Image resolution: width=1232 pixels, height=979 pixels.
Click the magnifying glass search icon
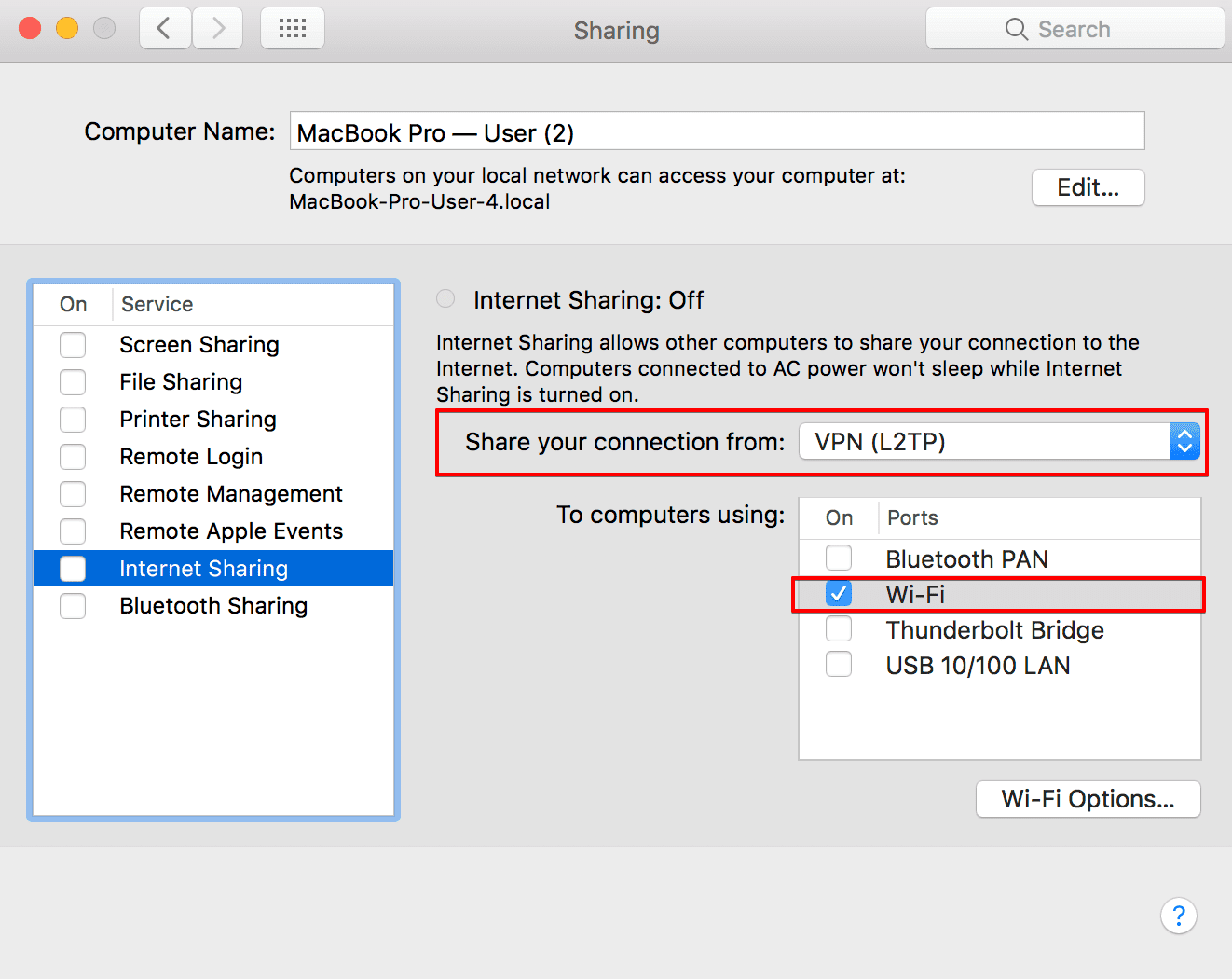pos(1016,30)
